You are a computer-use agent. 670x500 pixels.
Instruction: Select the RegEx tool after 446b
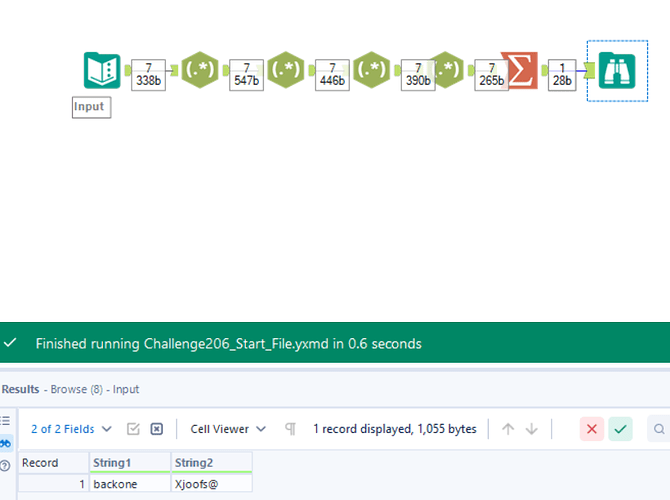[372, 70]
